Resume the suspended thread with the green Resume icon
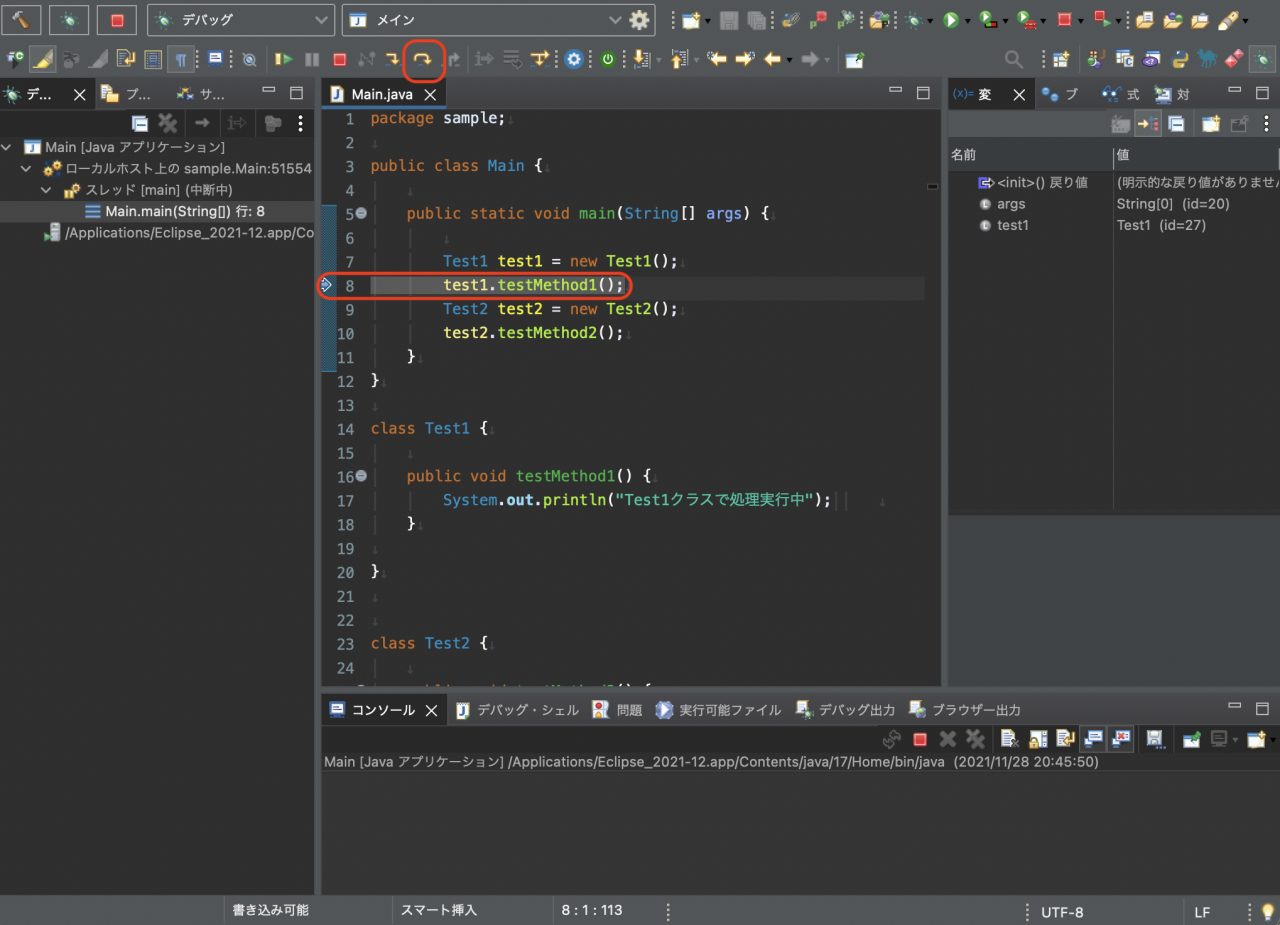 [283, 59]
